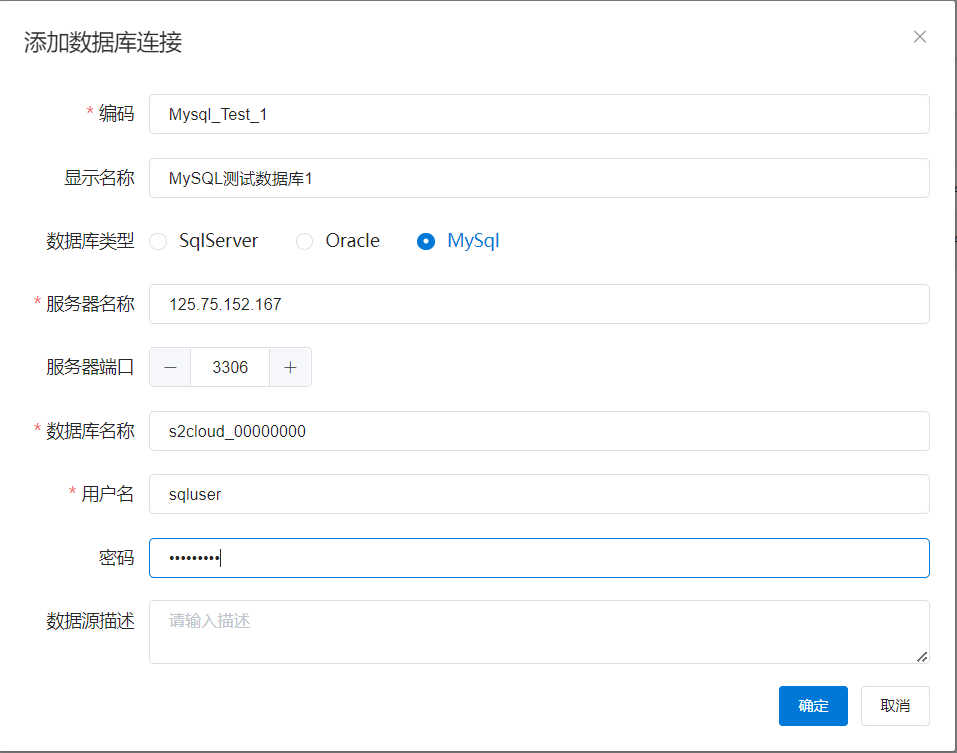Click inside the 密码 password field
The width and height of the screenshot is (957, 753).
(x=539, y=558)
